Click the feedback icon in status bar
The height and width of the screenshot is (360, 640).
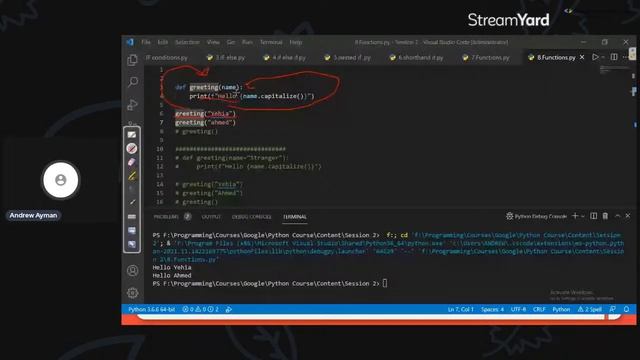(x=613, y=309)
